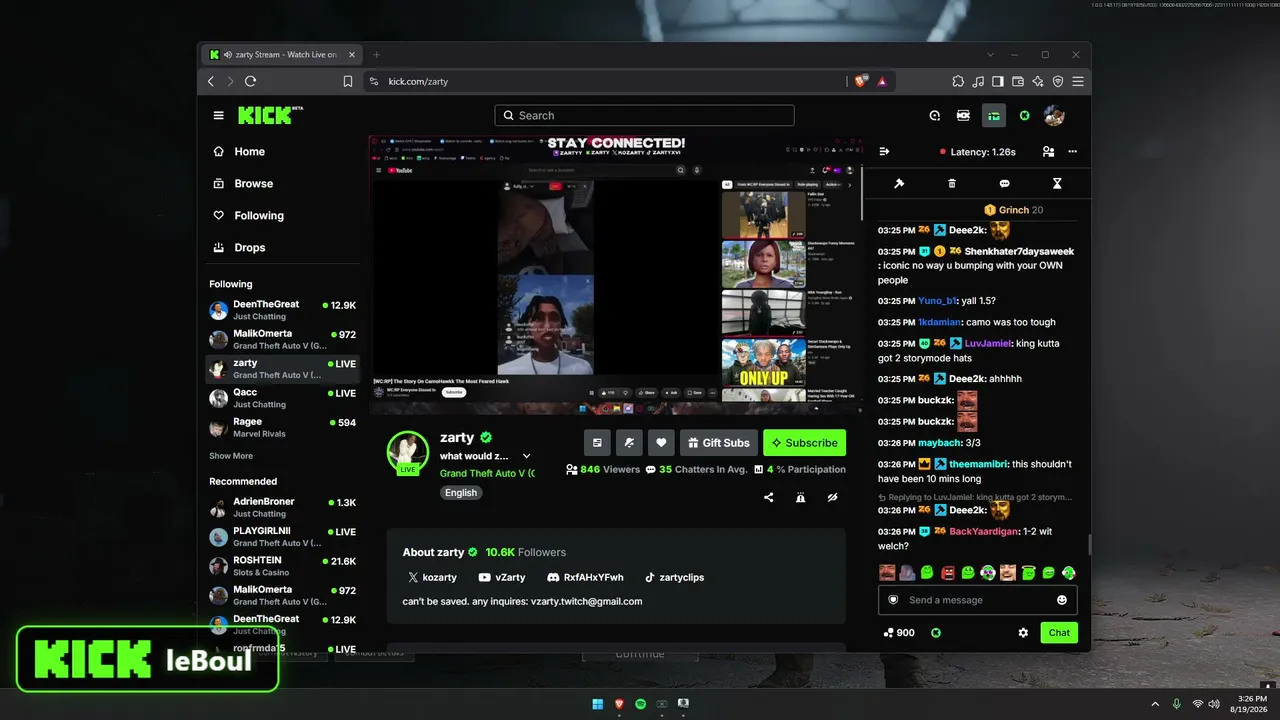Open the browser extensions puzzle icon

tap(958, 81)
